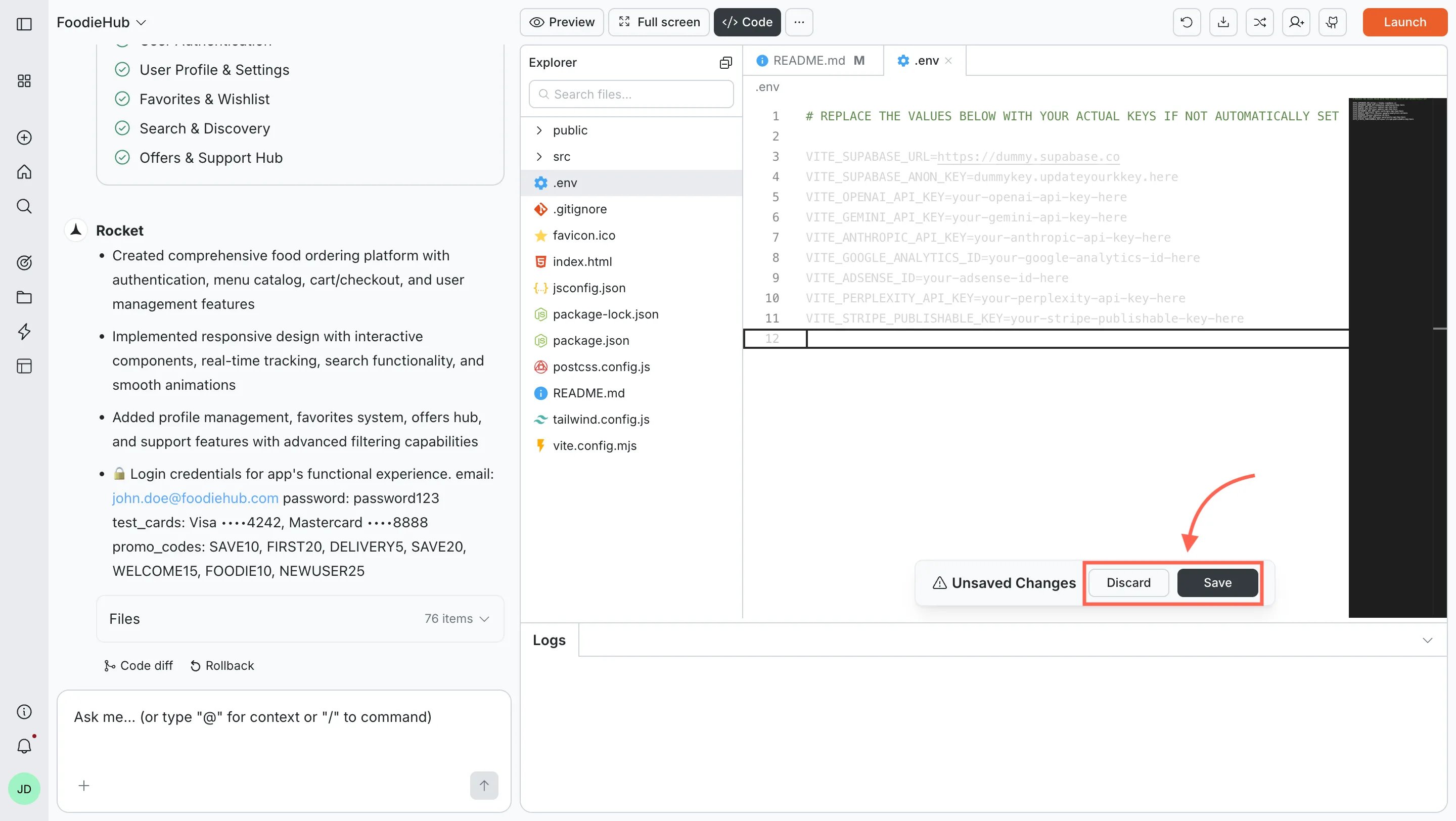Click the shuffle icon in top toolbar
Screen dimensions: 1456x821
[1259, 22]
